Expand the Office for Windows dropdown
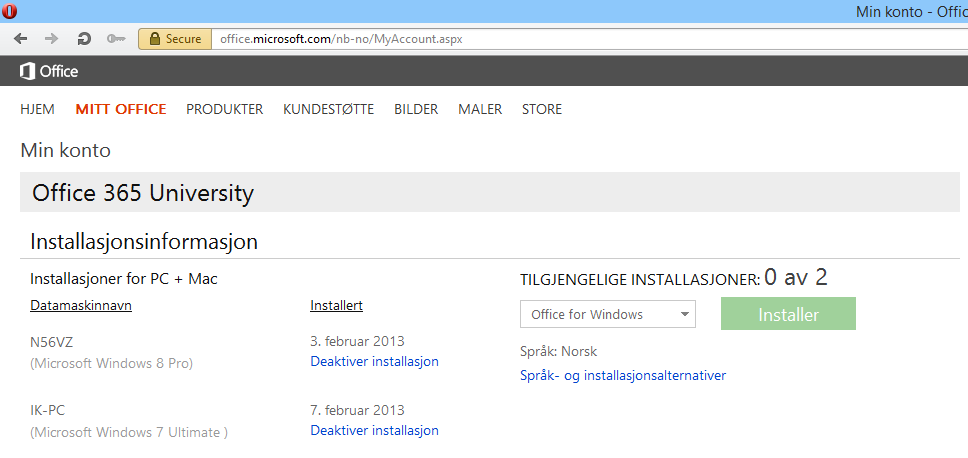The image size is (968, 458). coord(608,314)
